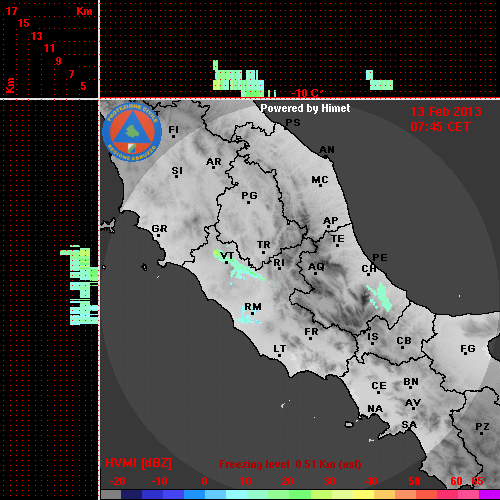Click the magenta swatch at the color bar end
Screen dimensions: 500x500
click(x=489, y=495)
